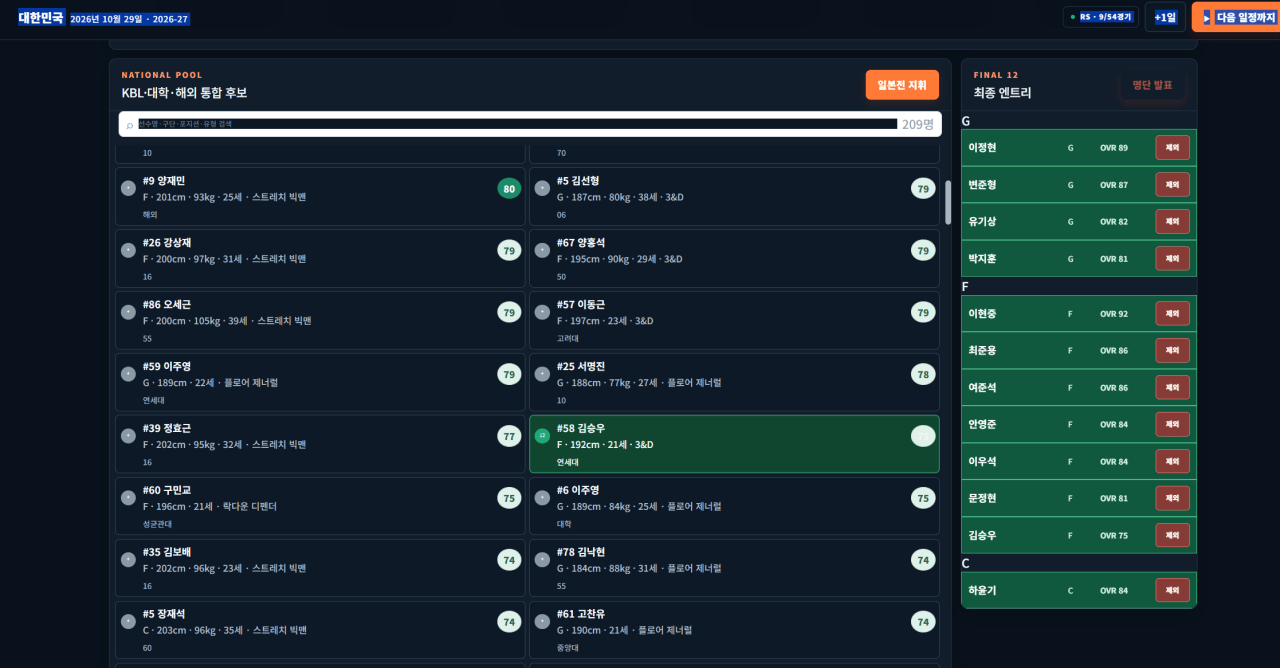Click the 명단 발표 button
The height and width of the screenshot is (668, 1280).
[1153, 85]
